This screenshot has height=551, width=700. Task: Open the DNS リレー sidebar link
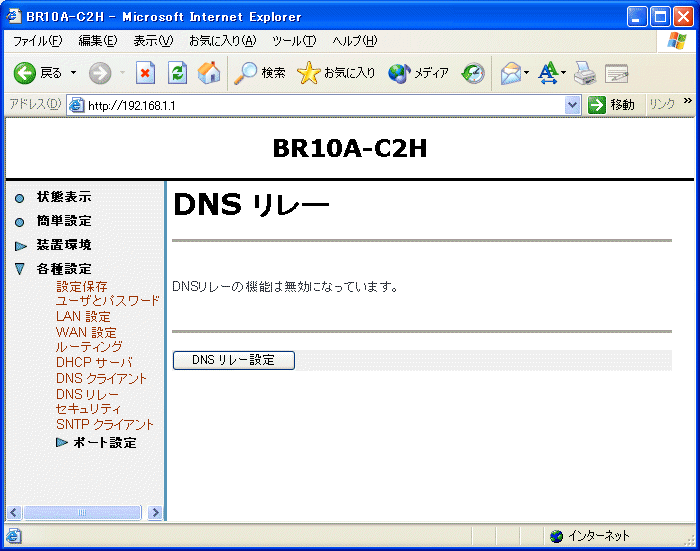click(x=88, y=395)
